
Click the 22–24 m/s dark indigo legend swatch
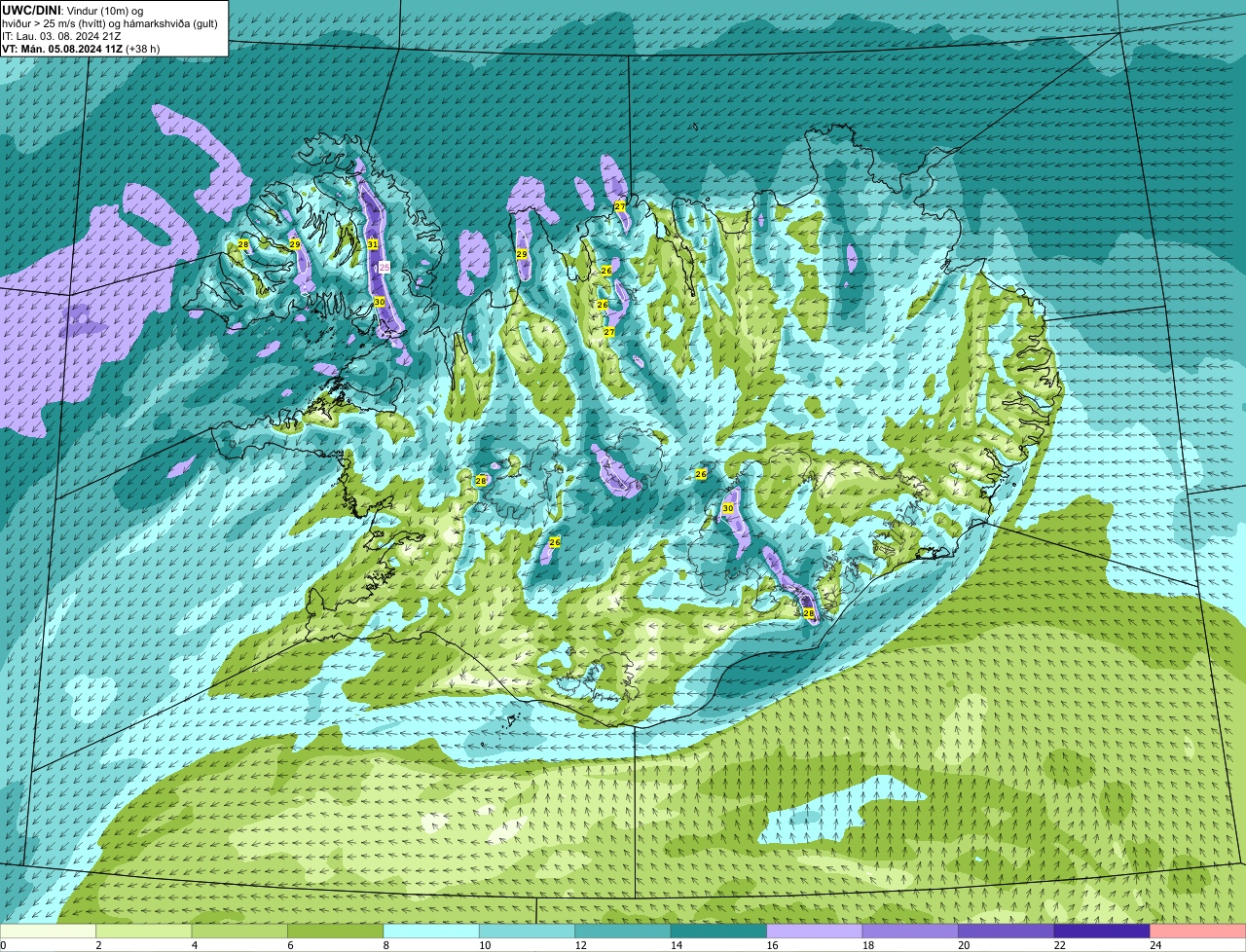click(1103, 932)
